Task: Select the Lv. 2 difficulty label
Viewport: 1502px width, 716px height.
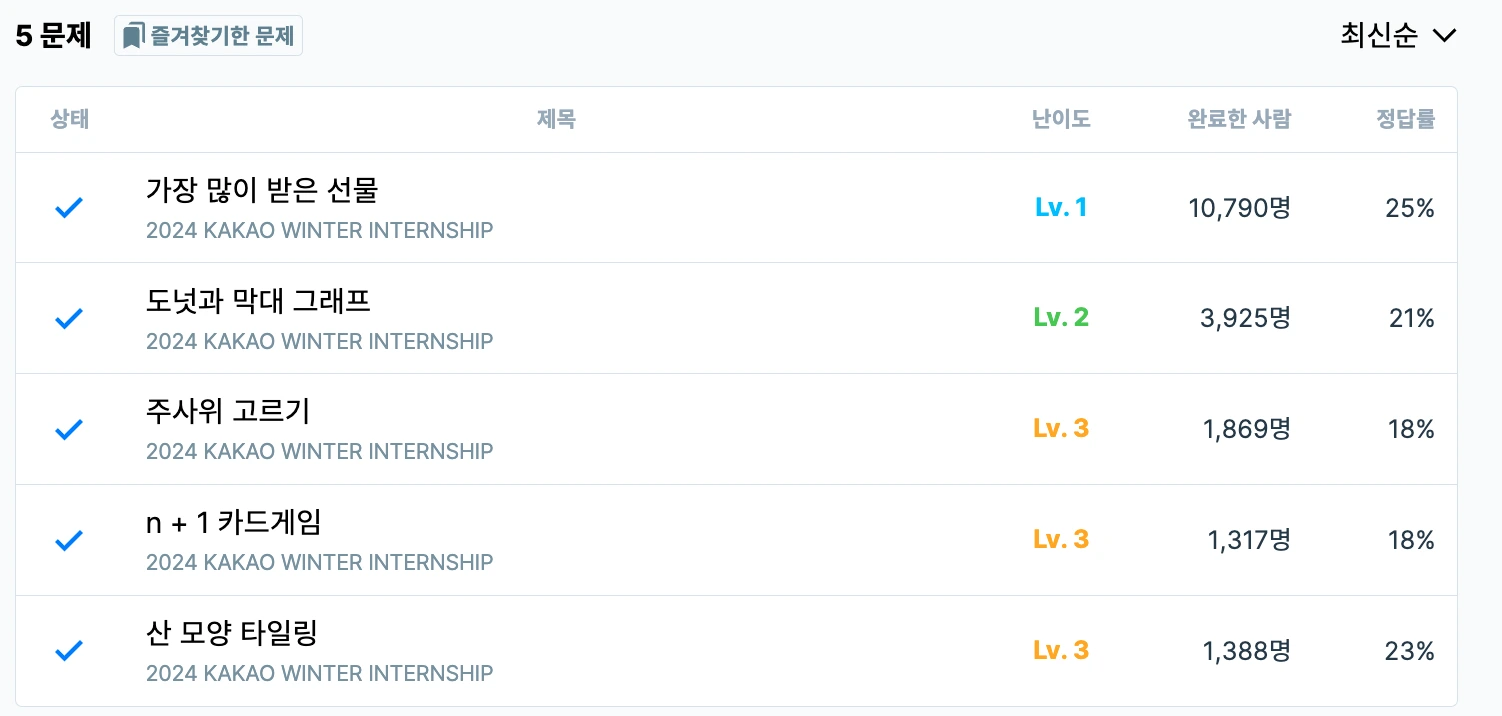Action: point(1061,318)
